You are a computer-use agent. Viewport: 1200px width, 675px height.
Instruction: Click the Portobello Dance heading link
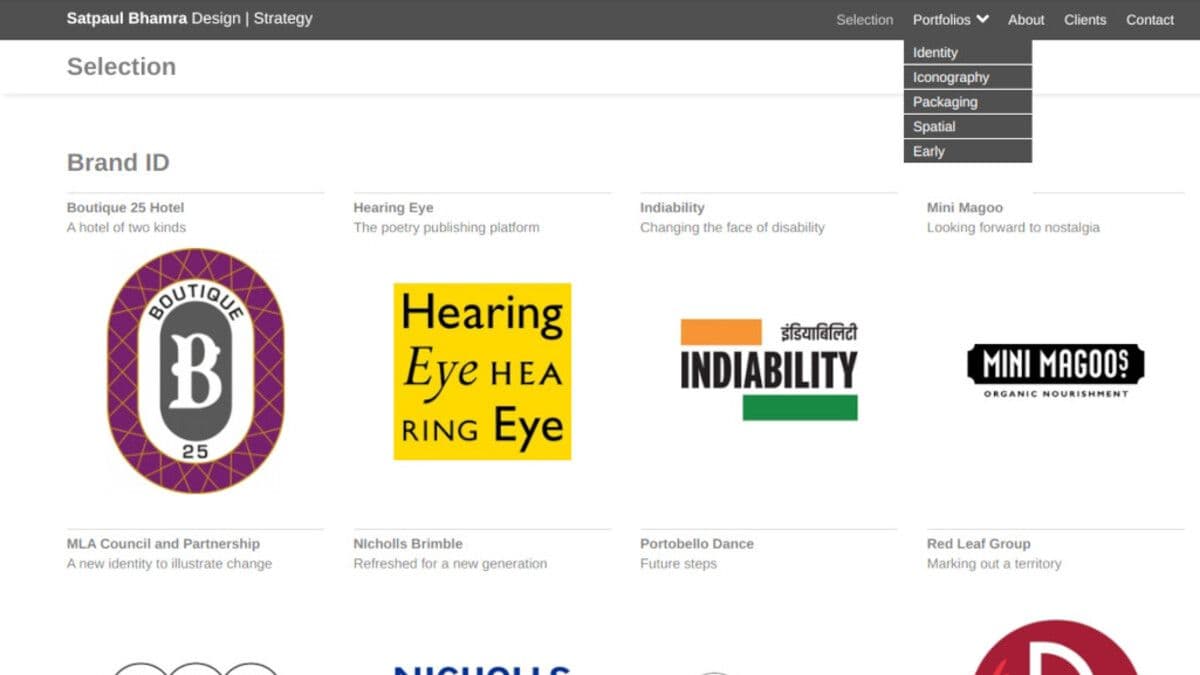pos(696,544)
